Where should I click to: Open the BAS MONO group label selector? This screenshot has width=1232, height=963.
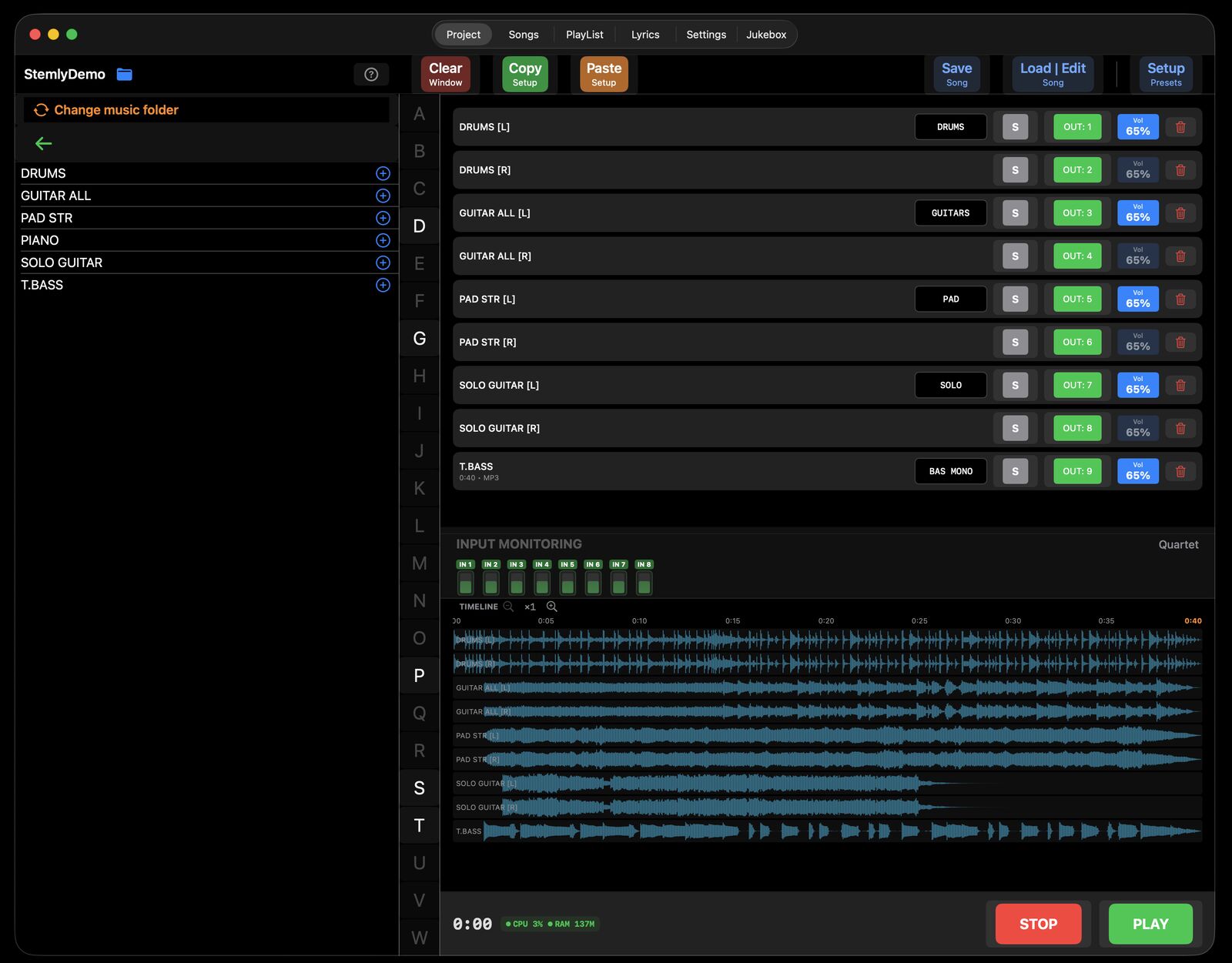coord(950,472)
